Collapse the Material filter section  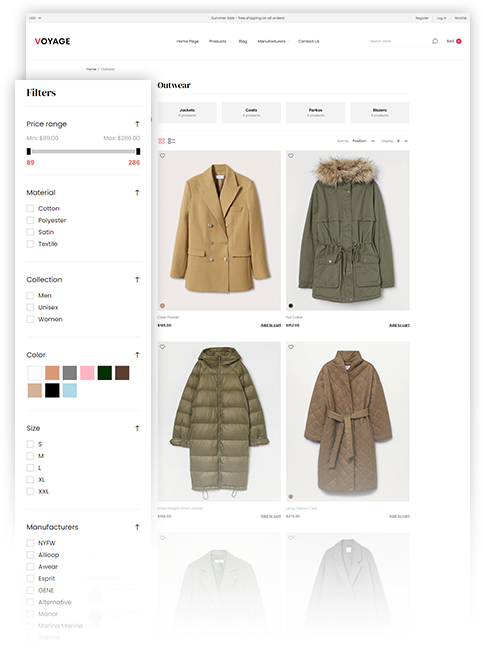click(137, 193)
